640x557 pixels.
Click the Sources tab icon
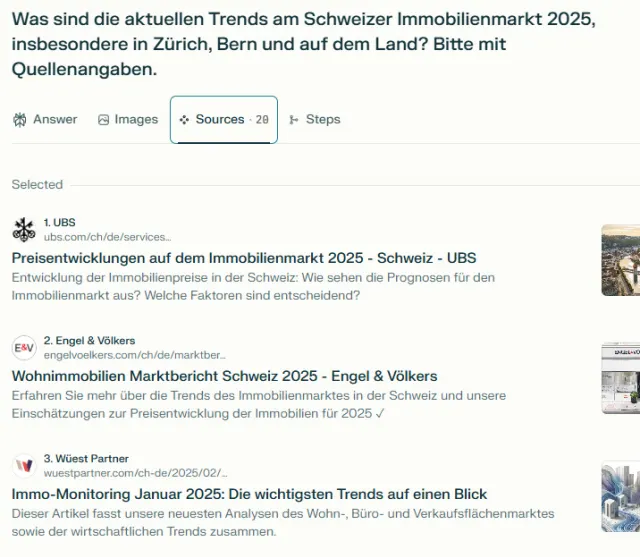coord(184,120)
